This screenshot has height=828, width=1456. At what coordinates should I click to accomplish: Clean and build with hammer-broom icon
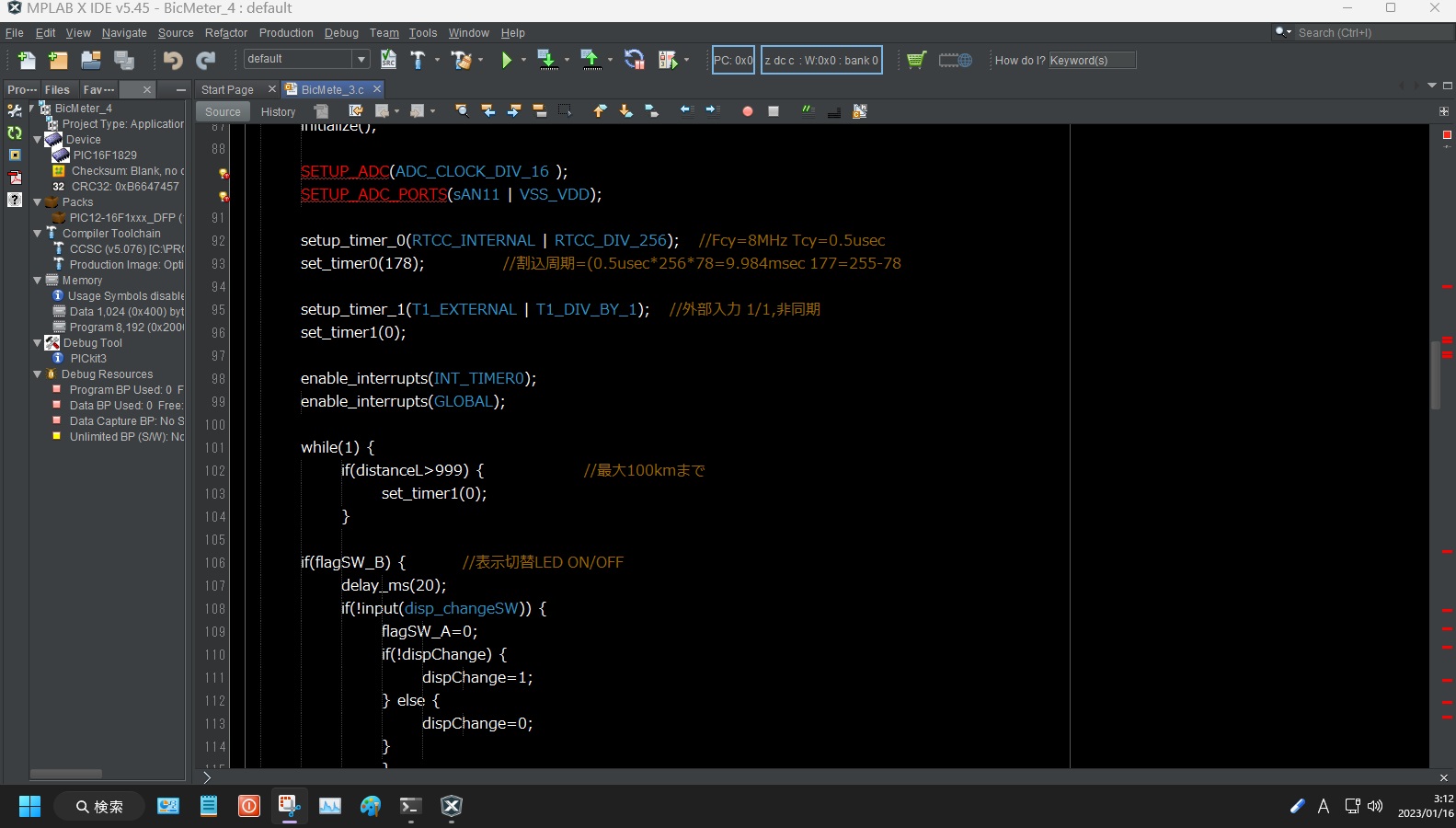[x=461, y=60]
